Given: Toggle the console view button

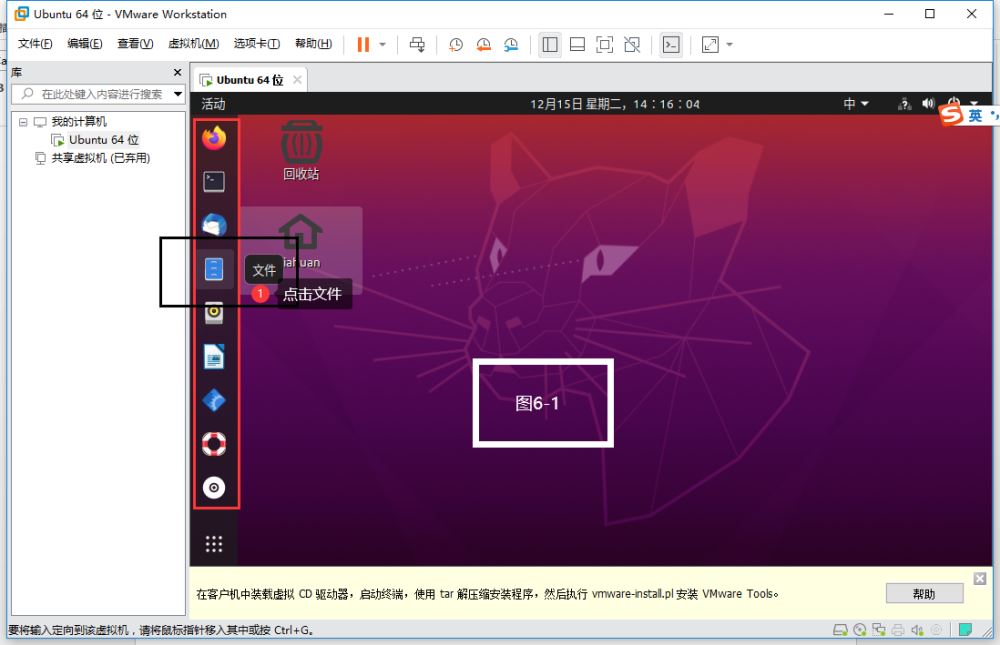Looking at the screenshot, I should pyautogui.click(x=671, y=45).
